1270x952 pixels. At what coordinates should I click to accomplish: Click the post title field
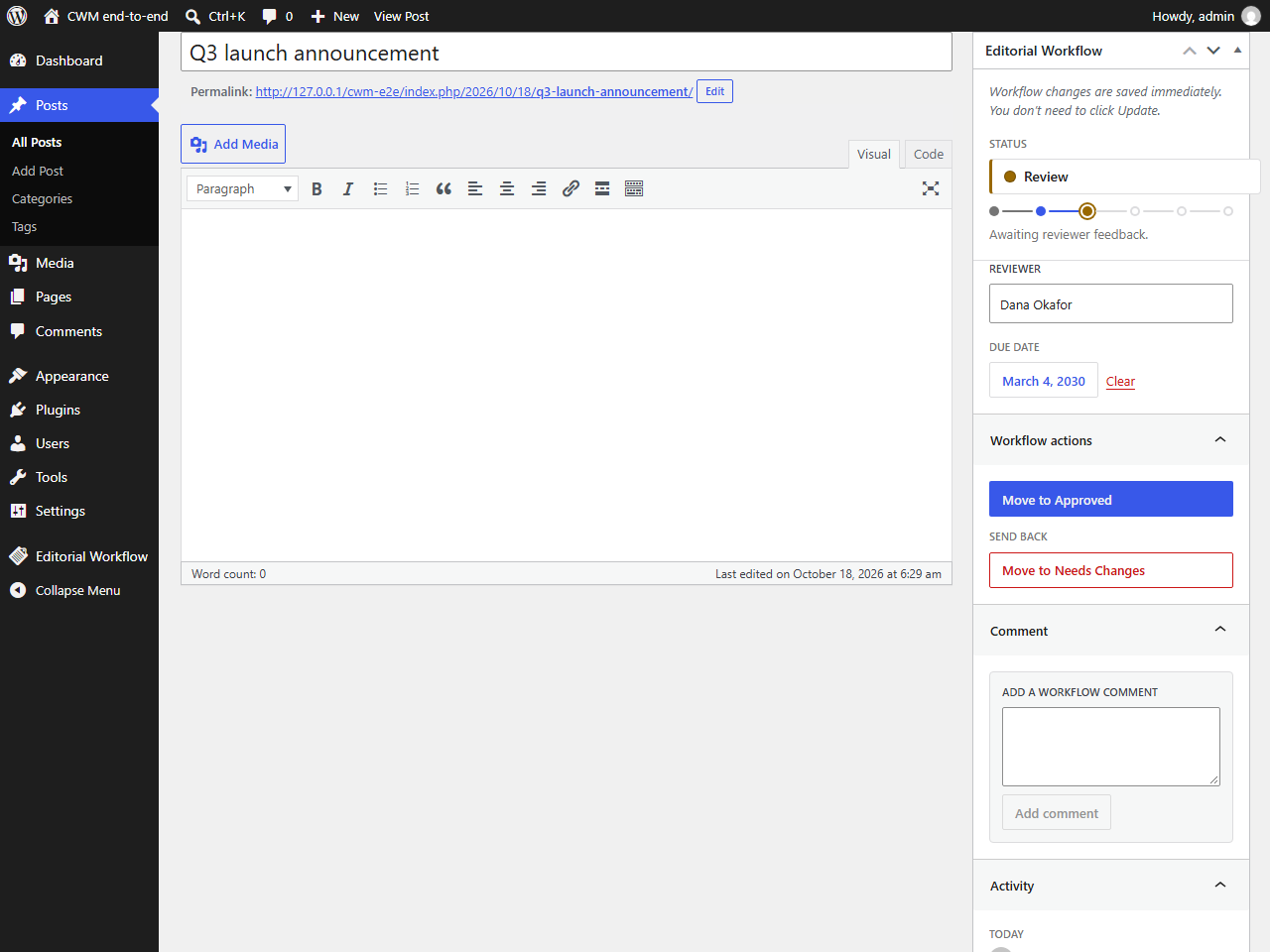tap(567, 53)
